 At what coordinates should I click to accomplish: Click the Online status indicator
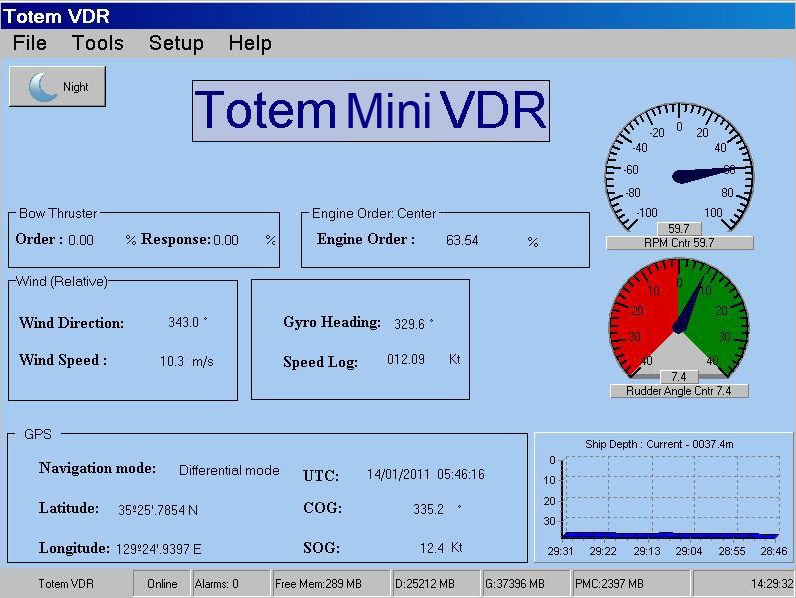pyautogui.click(x=162, y=584)
